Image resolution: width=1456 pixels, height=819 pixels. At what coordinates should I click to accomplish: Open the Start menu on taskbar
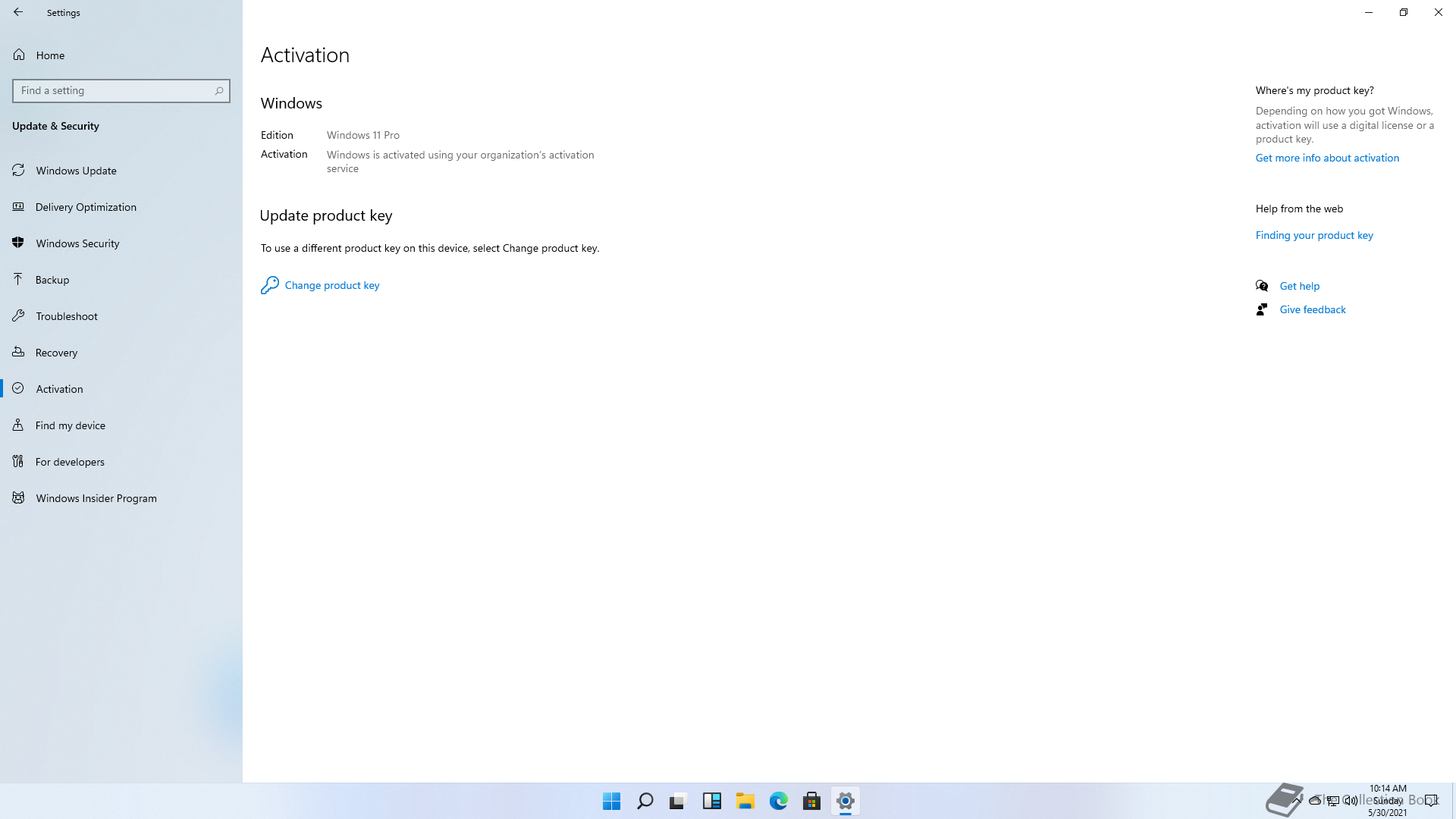point(612,801)
